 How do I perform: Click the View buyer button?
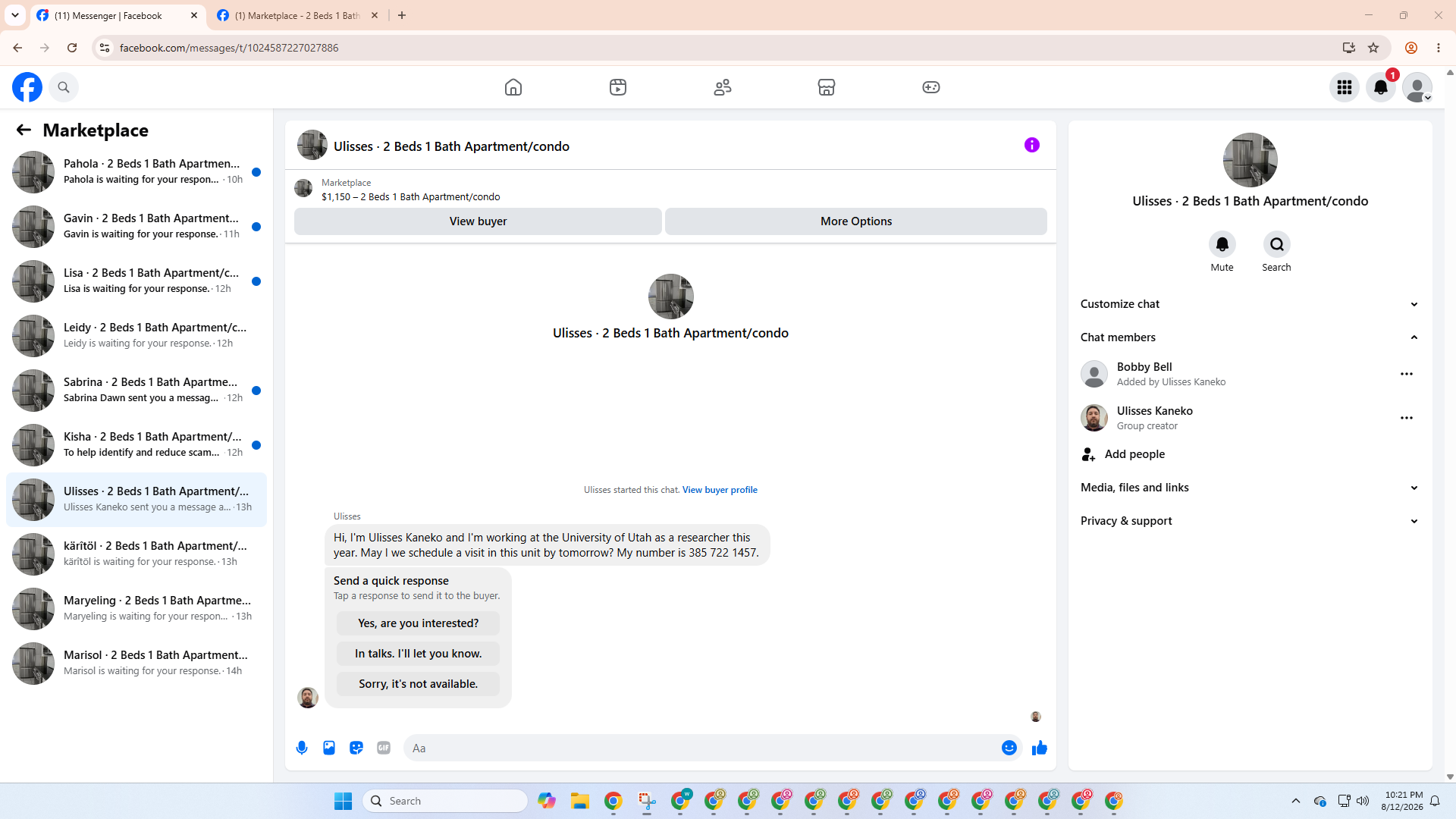pyautogui.click(x=478, y=221)
